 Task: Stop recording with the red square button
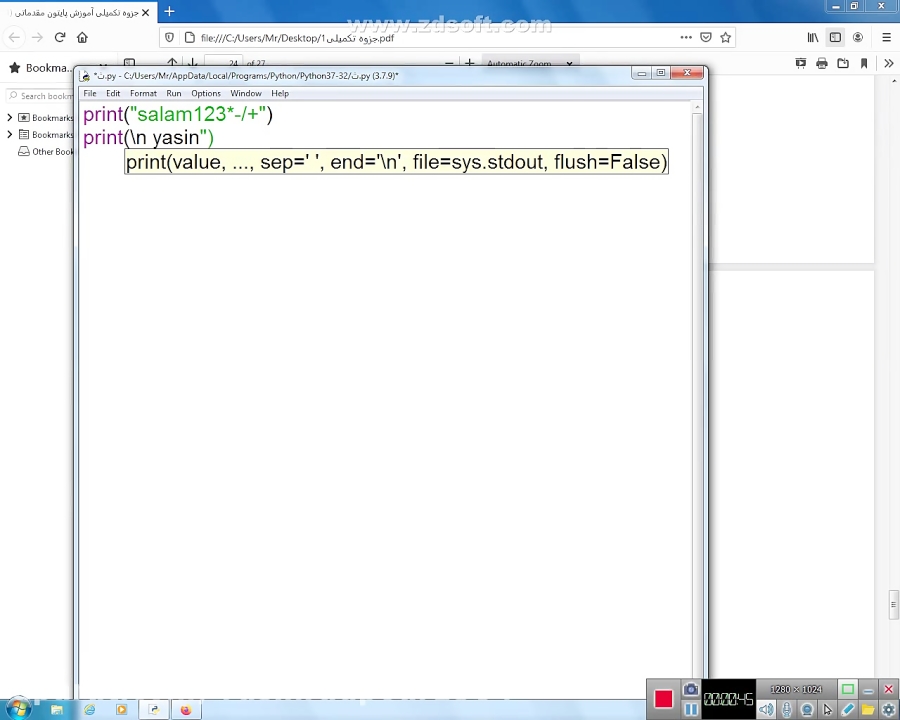[663, 699]
